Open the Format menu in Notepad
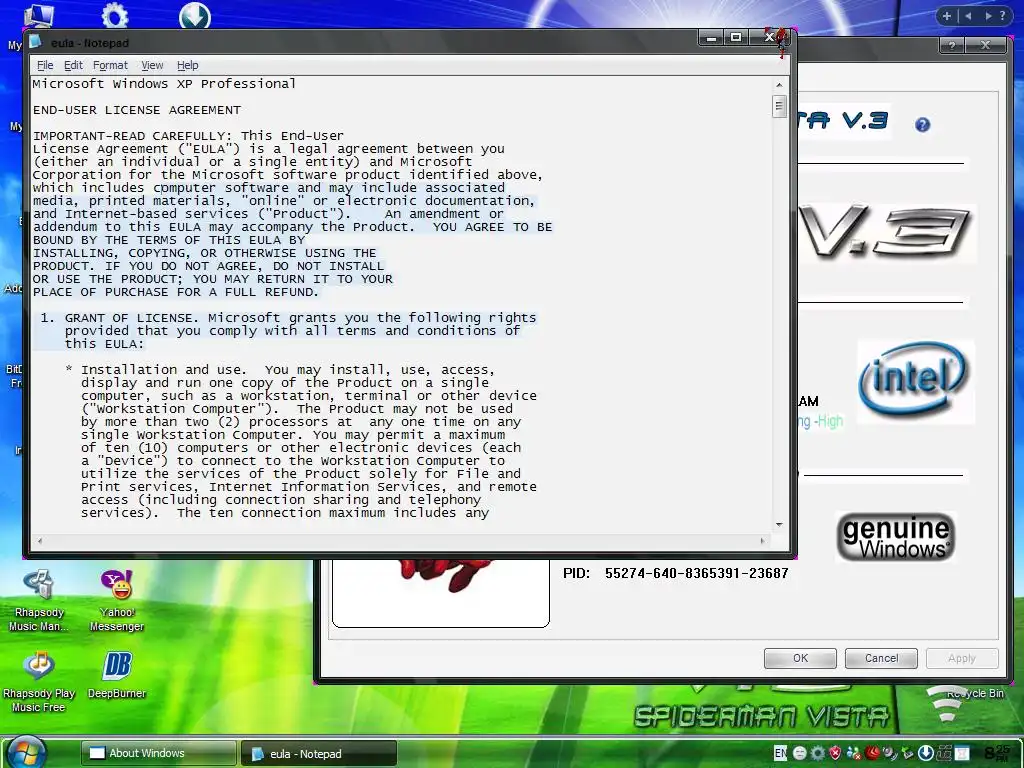Image resolution: width=1024 pixels, height=768 pixels. [x=110, y=65]
